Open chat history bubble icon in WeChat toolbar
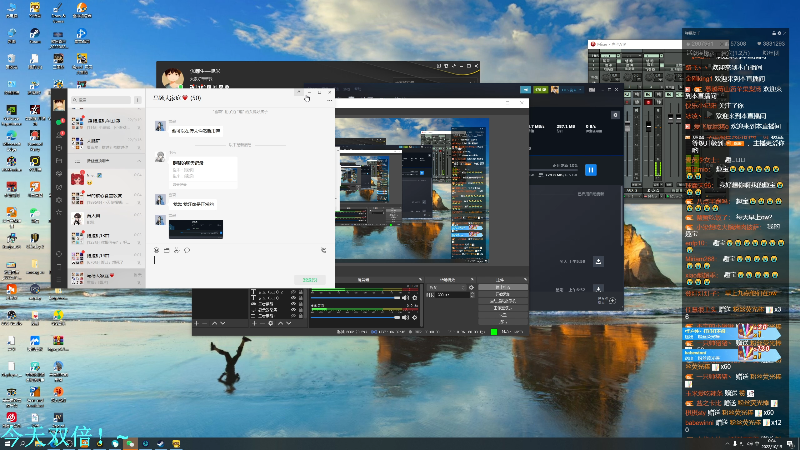 [187, 250]
